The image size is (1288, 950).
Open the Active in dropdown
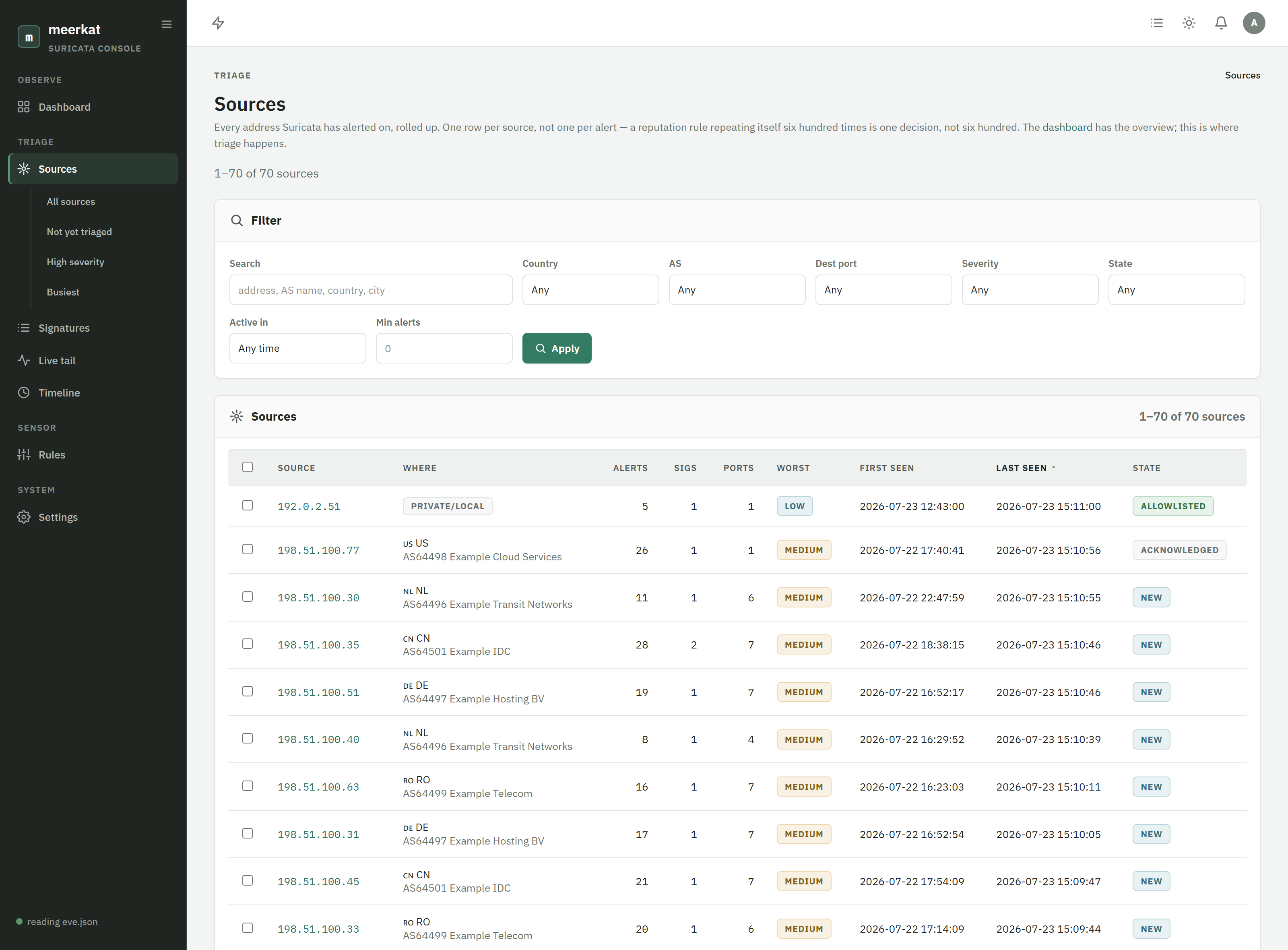pos(298,349)
